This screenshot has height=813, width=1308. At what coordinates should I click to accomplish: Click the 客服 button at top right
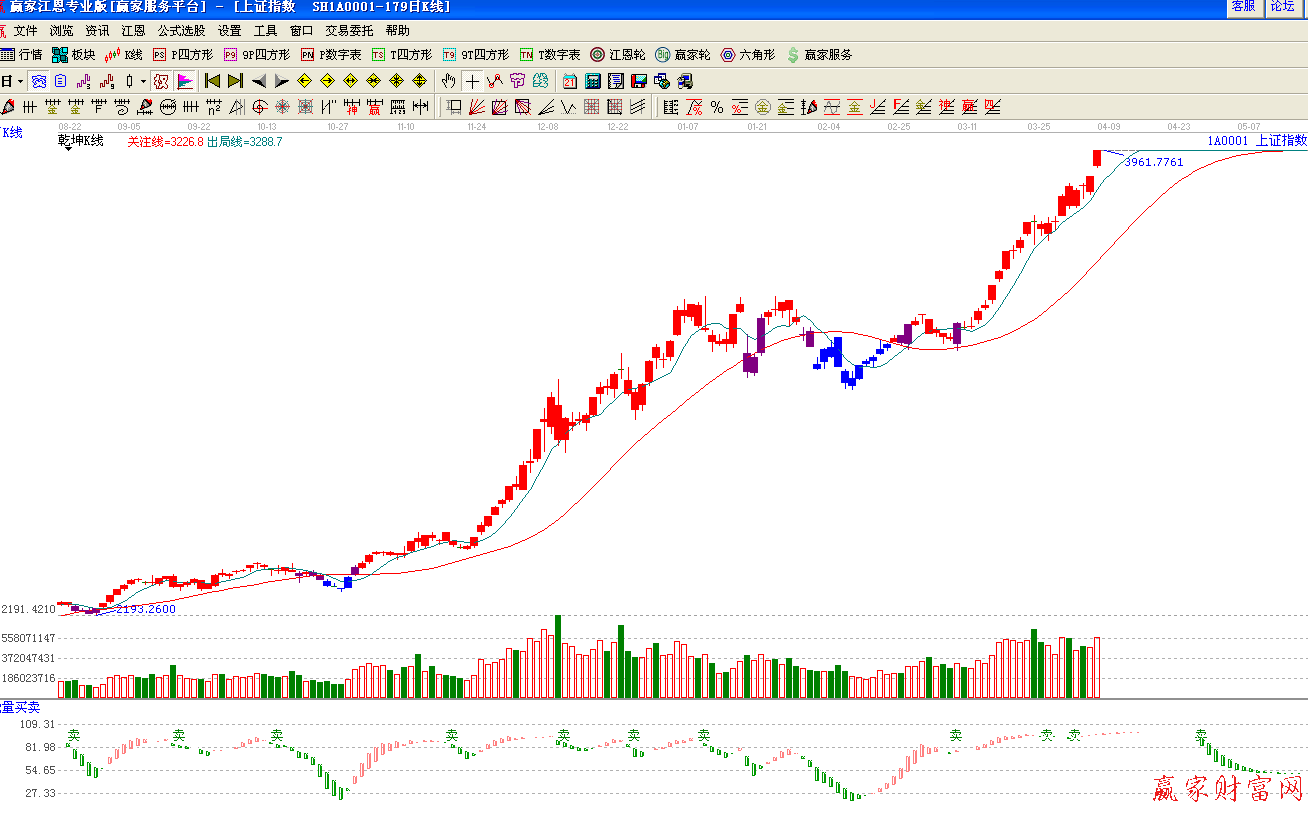click(x=1243, y=7)
